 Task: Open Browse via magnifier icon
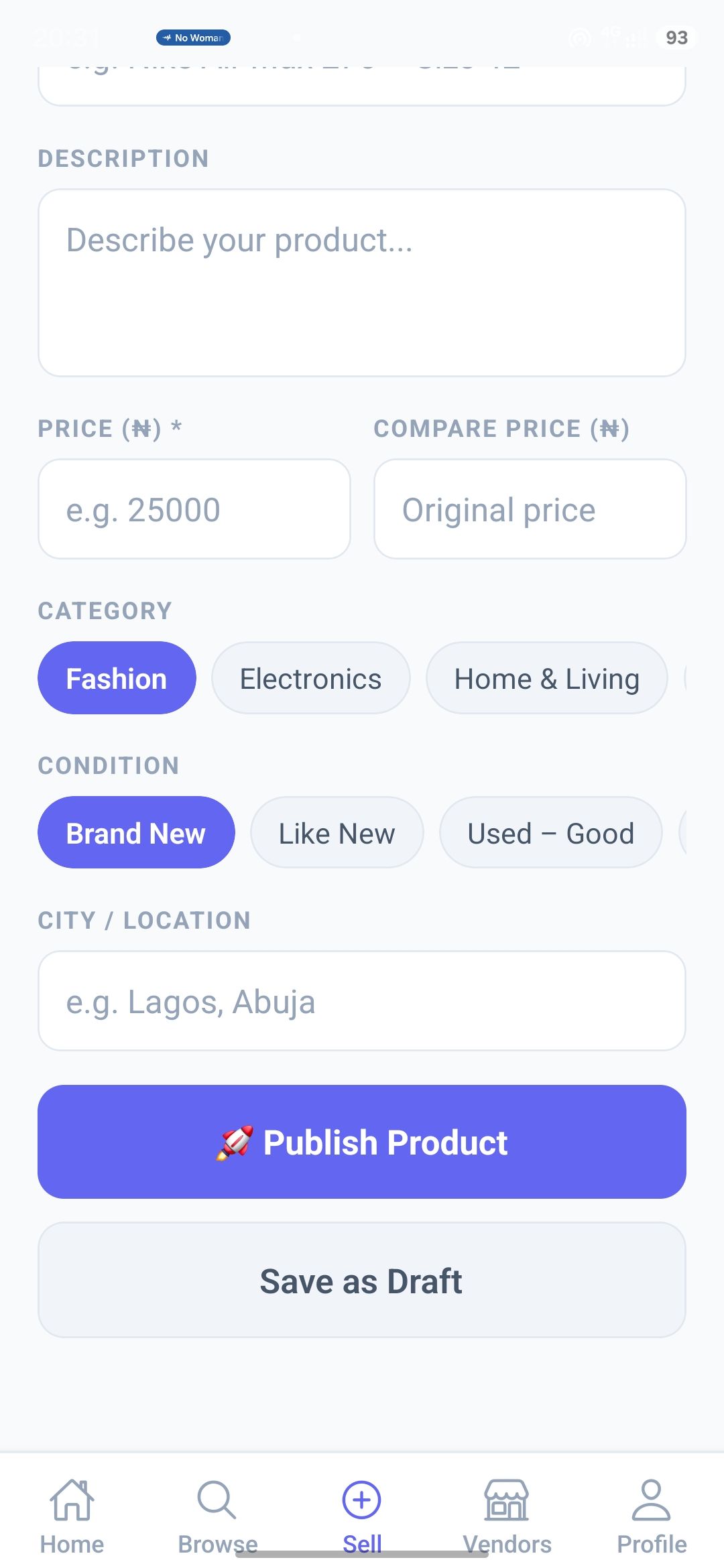[x=217, y=1500]
